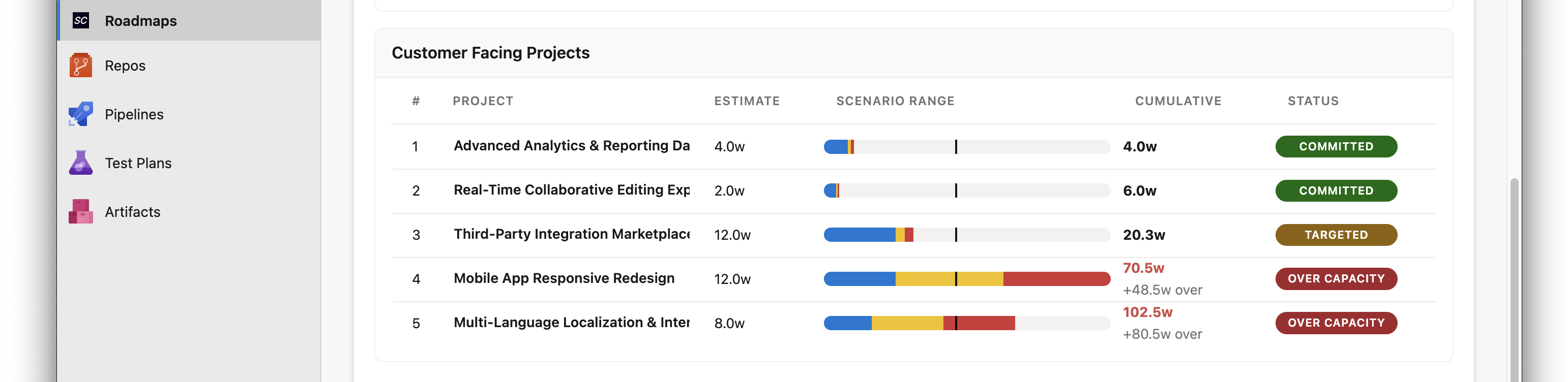Click the TARGETED status badge

point(1336,235)
